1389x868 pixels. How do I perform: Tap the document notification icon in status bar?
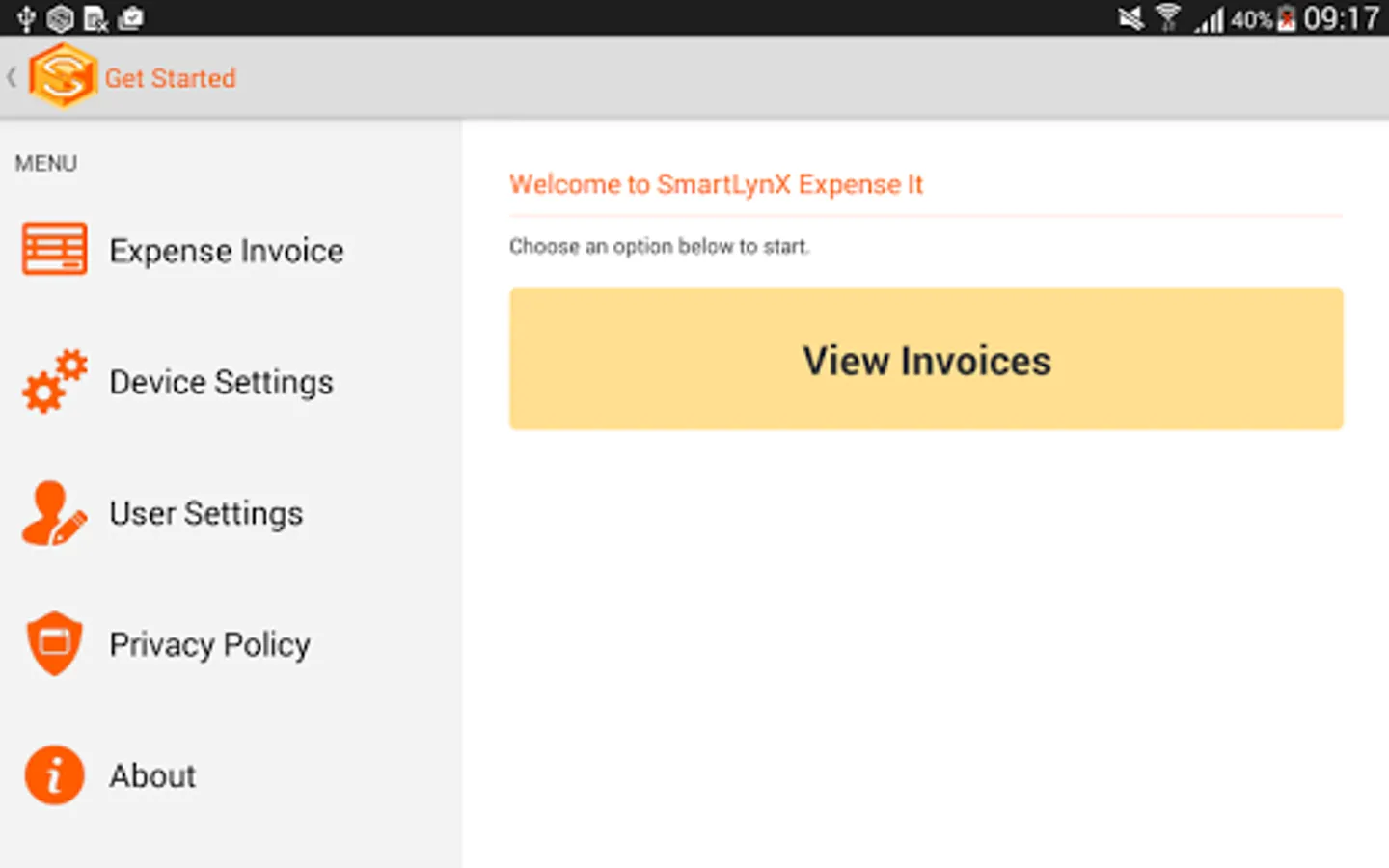point(95,18)
